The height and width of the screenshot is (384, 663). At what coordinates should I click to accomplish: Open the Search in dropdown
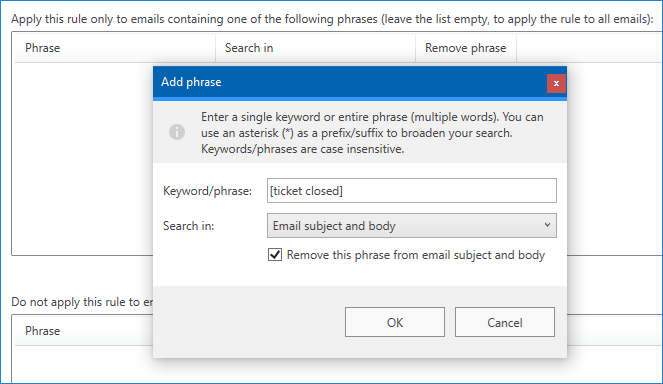point(411,226)
